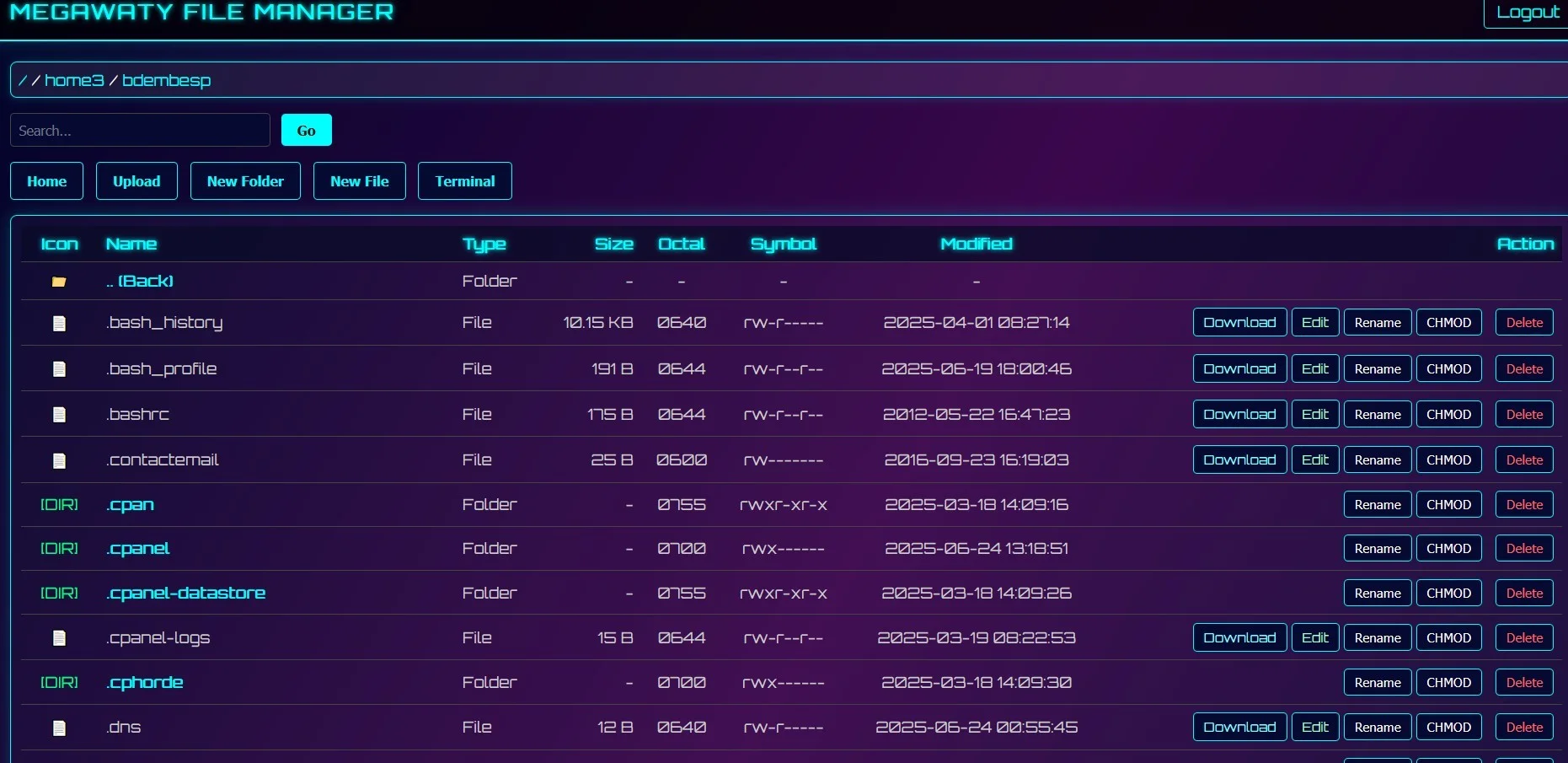Edit the .bash_profile file
Screen dimensions: 1568x763
coord(1315,368)
